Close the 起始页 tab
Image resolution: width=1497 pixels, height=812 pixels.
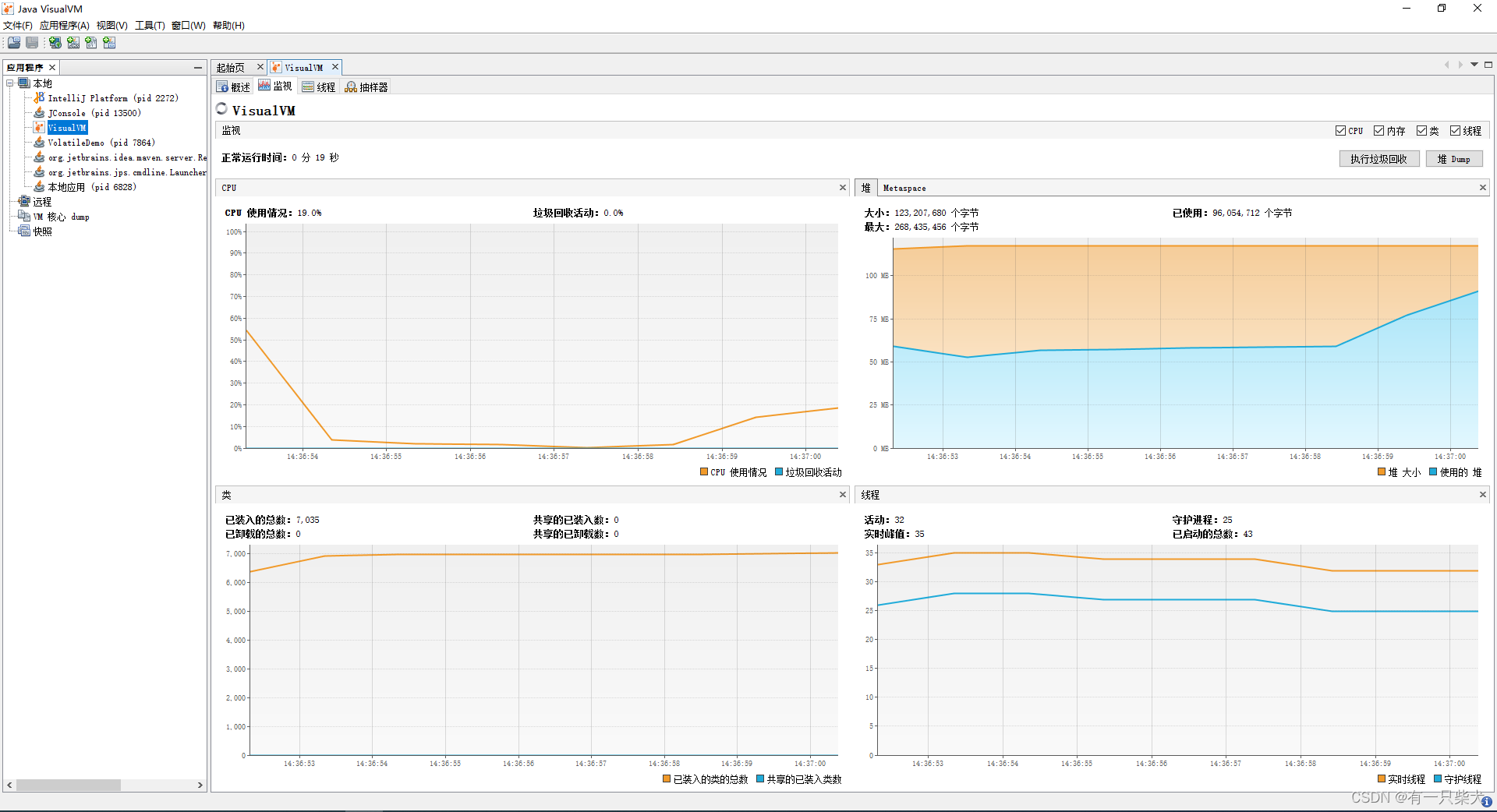tap(260, 68)
